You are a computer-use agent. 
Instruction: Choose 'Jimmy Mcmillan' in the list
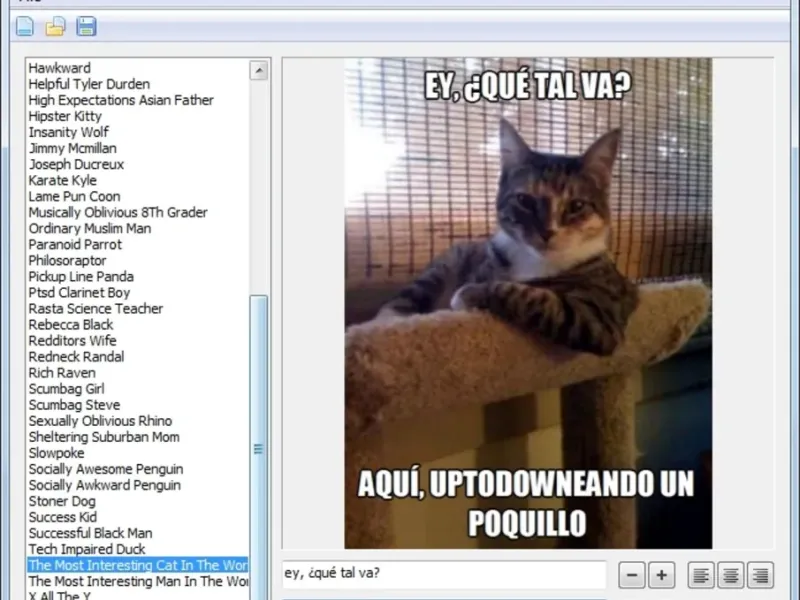click(72, 148)
